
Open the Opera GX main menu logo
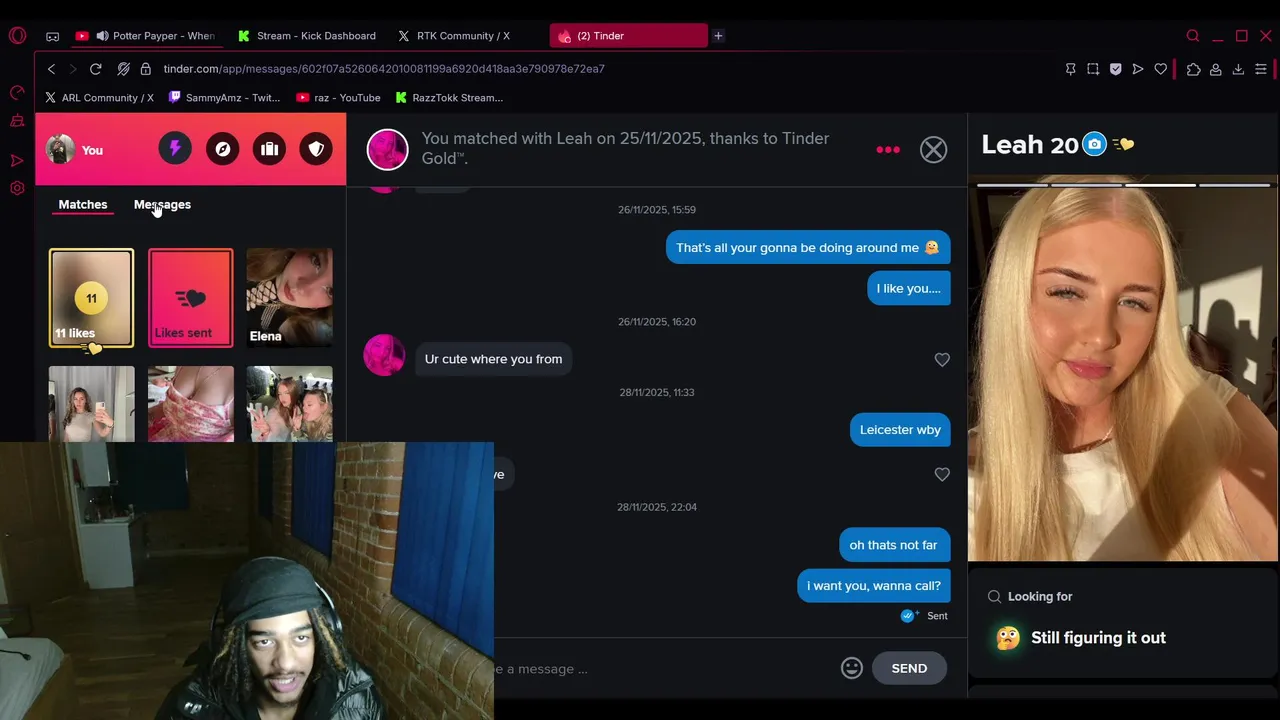point(17,35)
